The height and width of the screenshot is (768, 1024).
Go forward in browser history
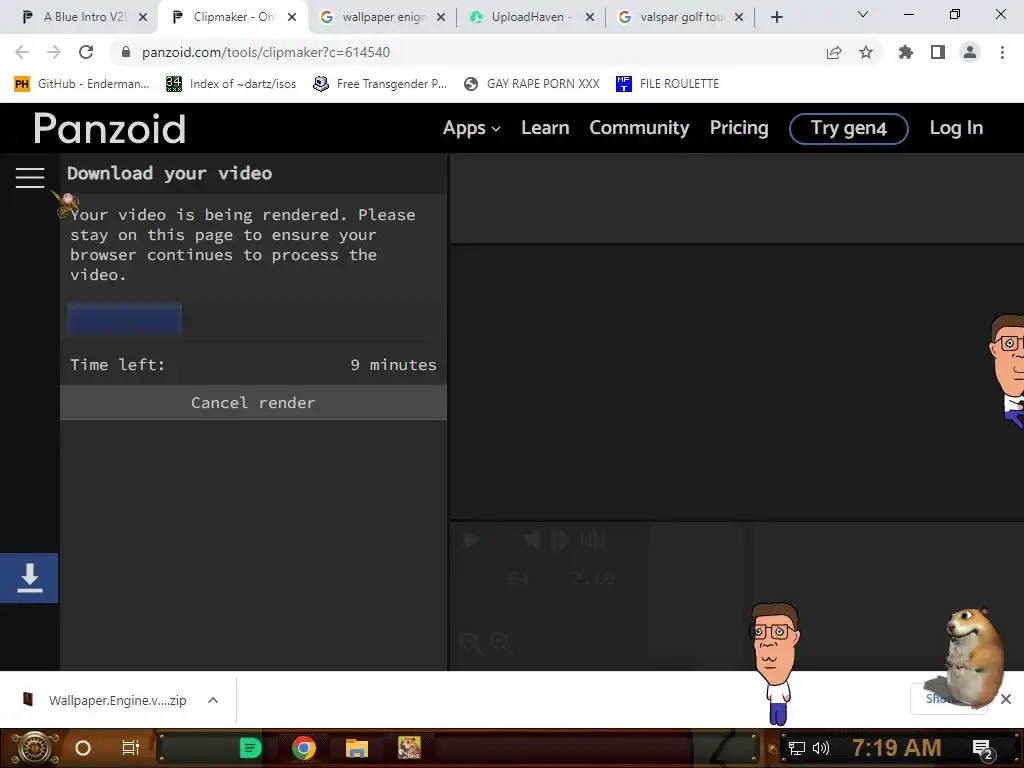(54, 52)
